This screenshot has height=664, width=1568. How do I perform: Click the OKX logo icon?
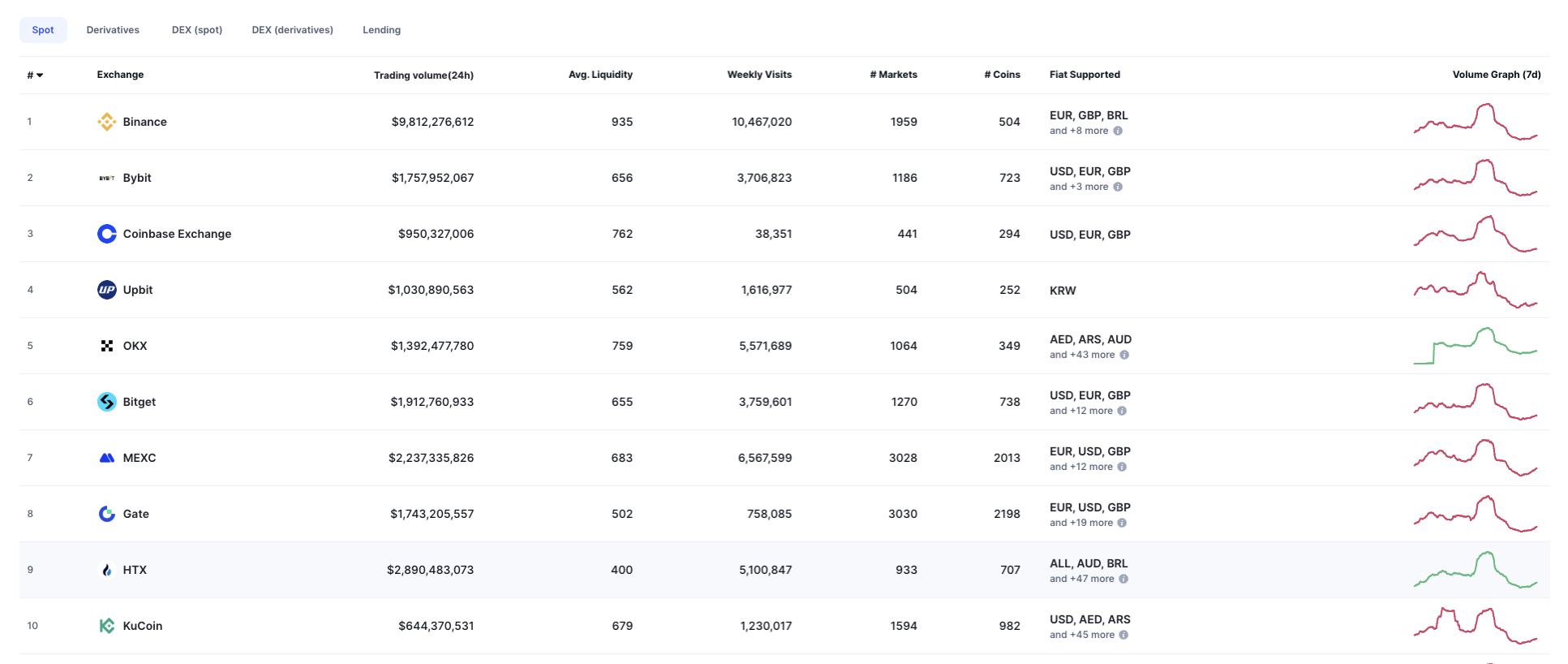(106, 346)
